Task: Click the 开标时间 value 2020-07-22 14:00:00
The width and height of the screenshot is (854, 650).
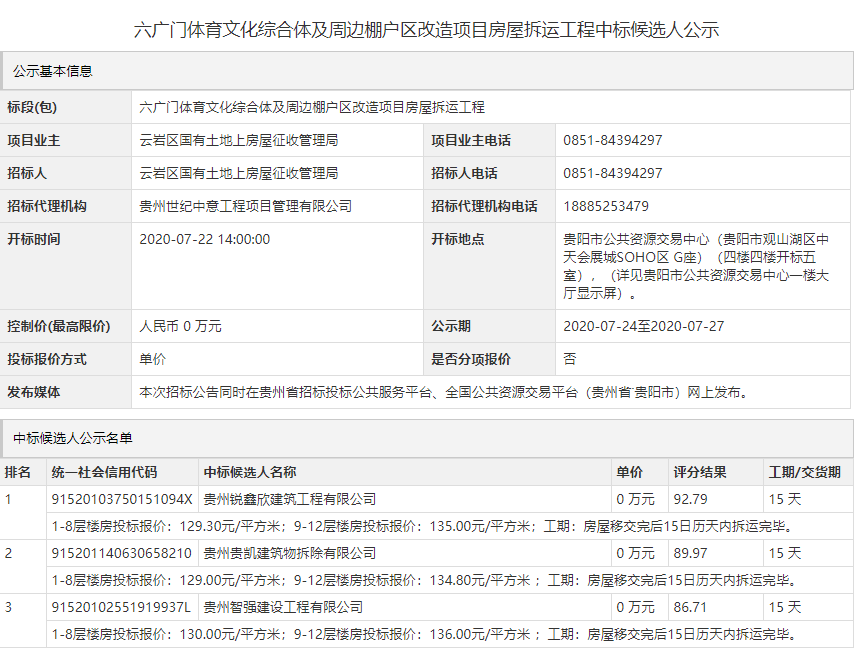Action: [204, 239]
